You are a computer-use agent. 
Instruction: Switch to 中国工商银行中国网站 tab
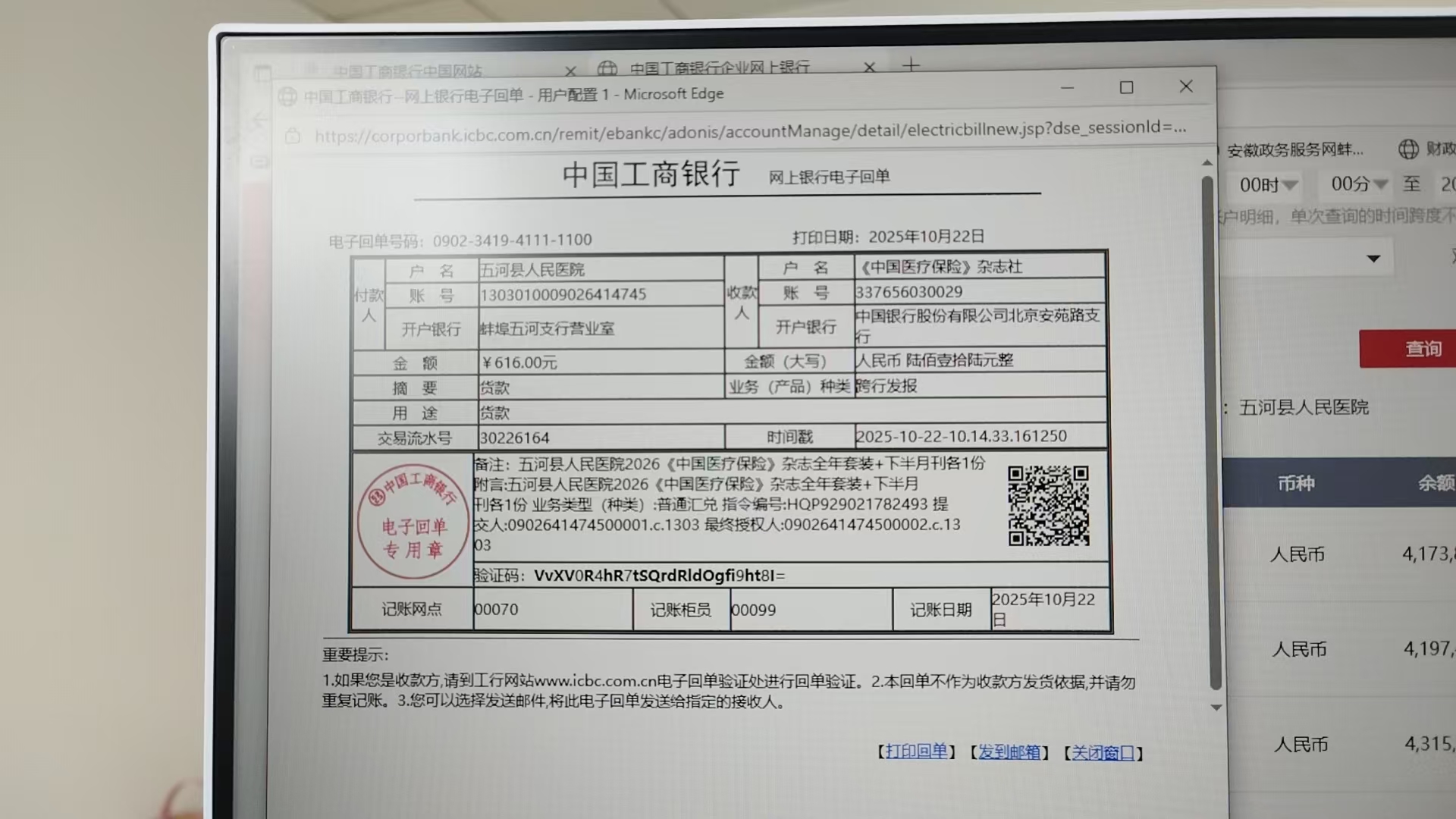click(407, 71)
